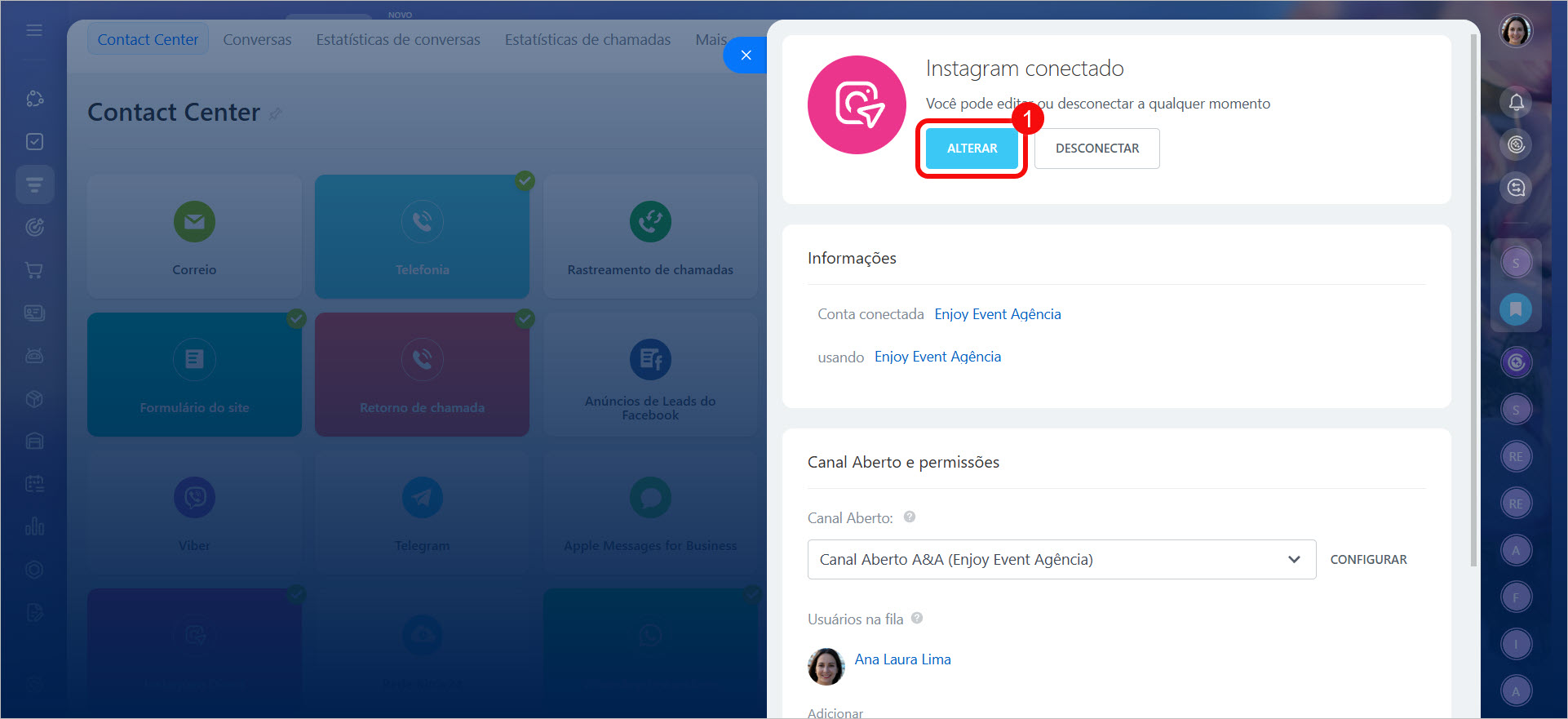The image size is (1568, 719).
Task: Click Ana Laura Lima's avatar photo
Action: 826,667
